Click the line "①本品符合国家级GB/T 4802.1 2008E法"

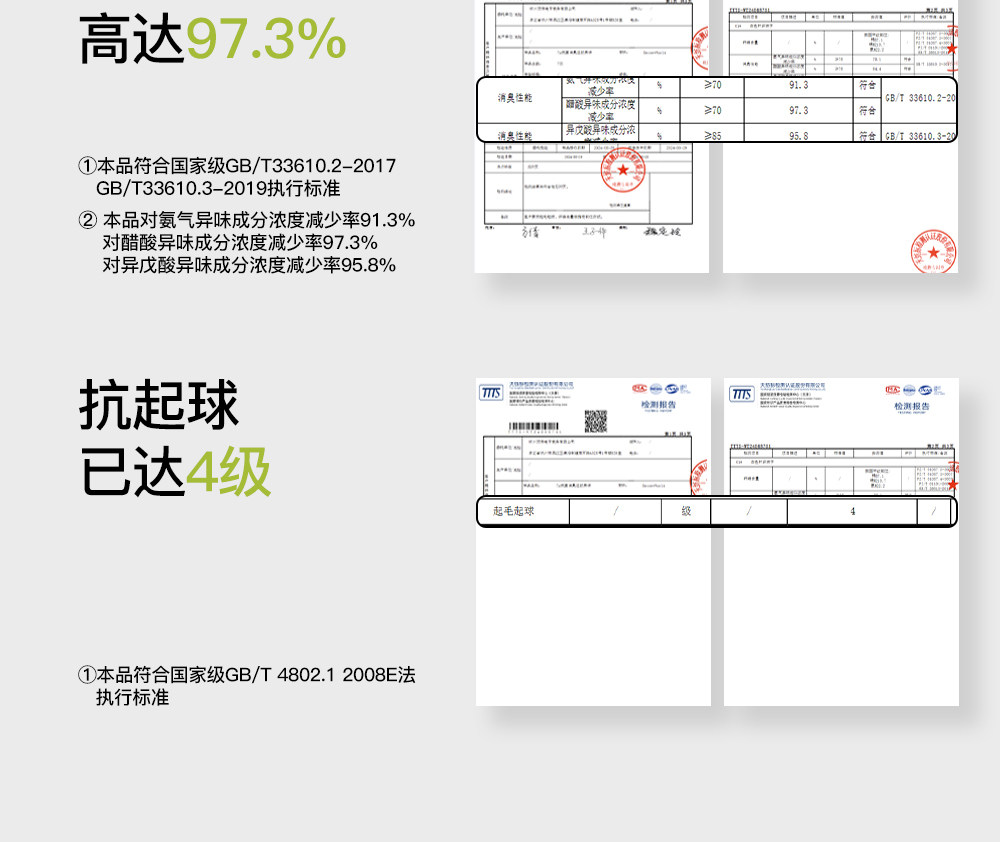(246, 675)
